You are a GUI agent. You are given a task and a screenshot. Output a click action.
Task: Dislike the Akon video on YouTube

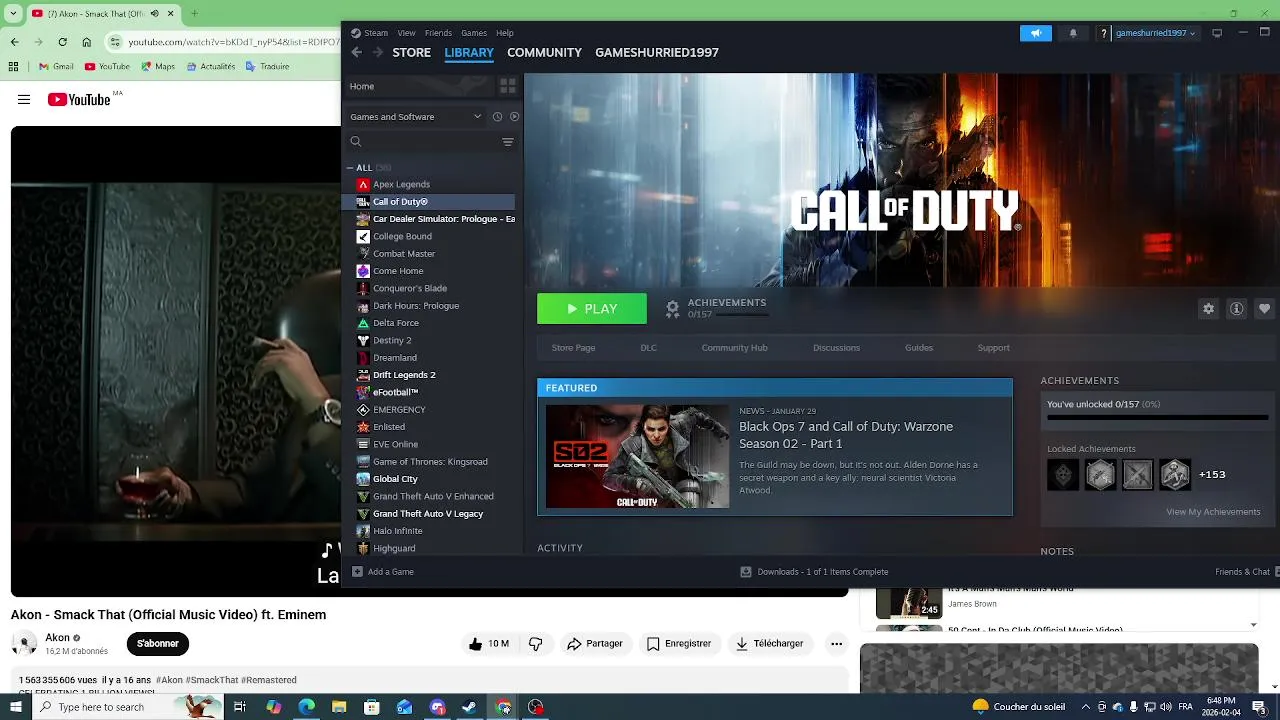click(535, 644)
